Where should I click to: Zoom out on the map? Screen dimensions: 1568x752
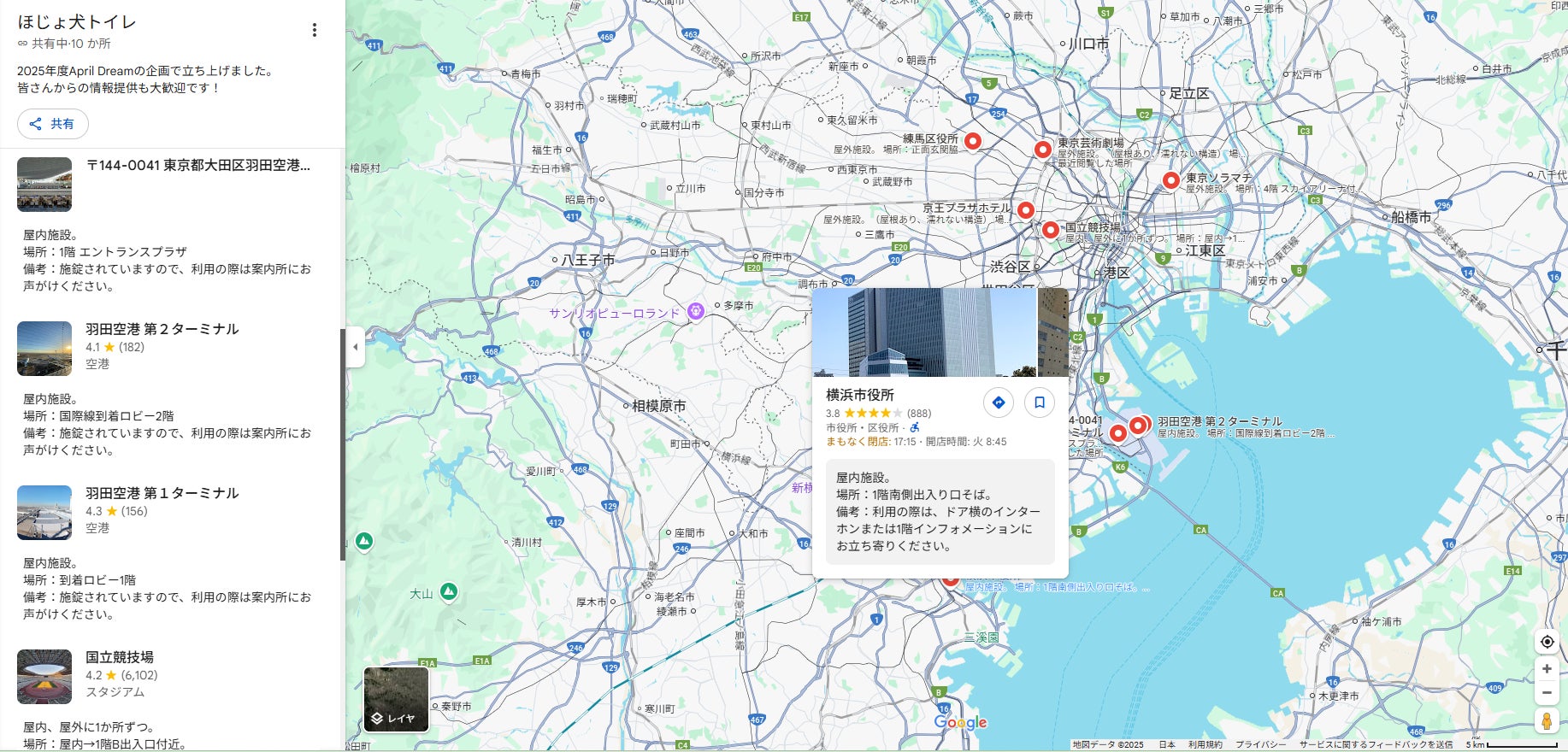(1547, 693)
